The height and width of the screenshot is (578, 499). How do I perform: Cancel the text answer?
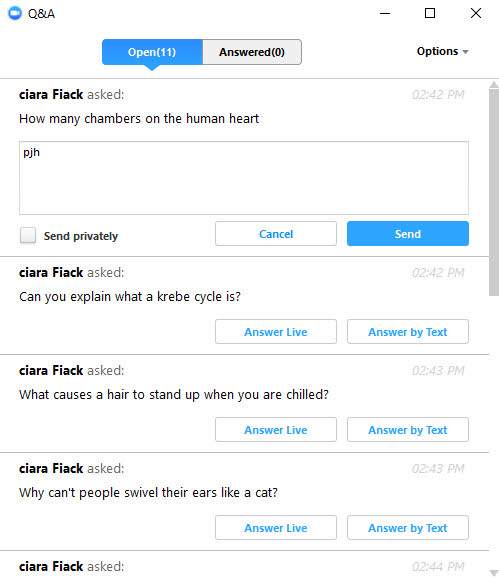click(276, 234)
